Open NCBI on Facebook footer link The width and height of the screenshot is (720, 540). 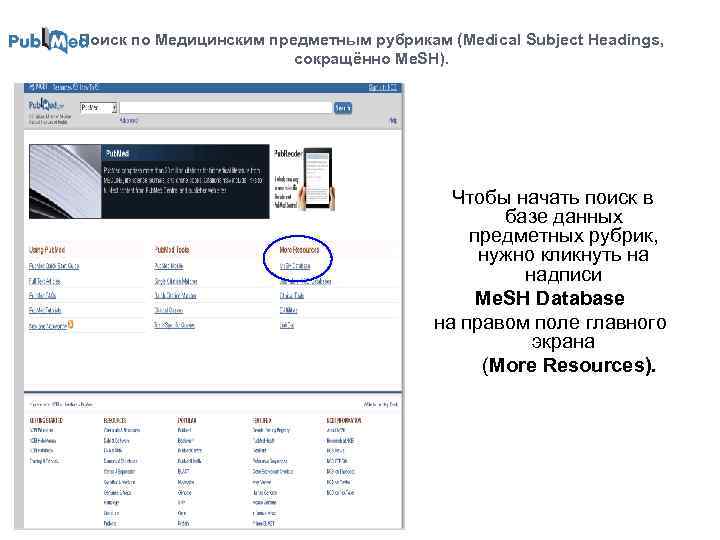point(340,472)
